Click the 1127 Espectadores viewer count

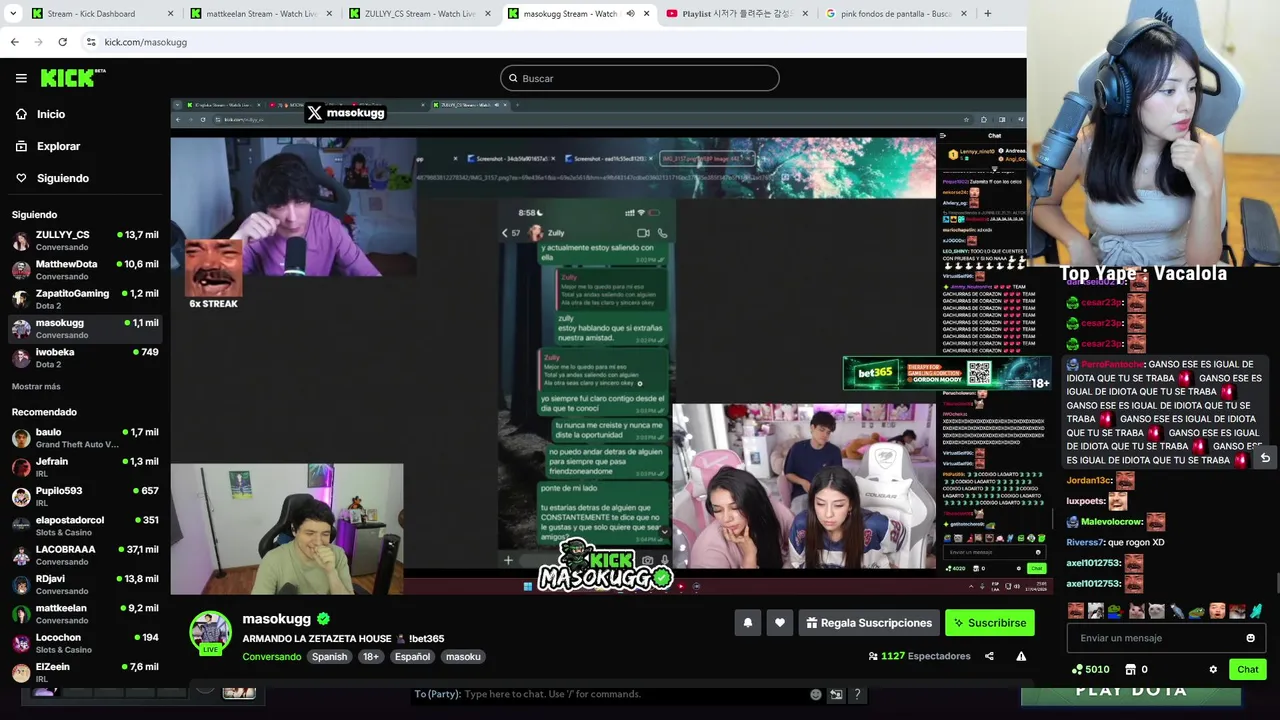919,656
